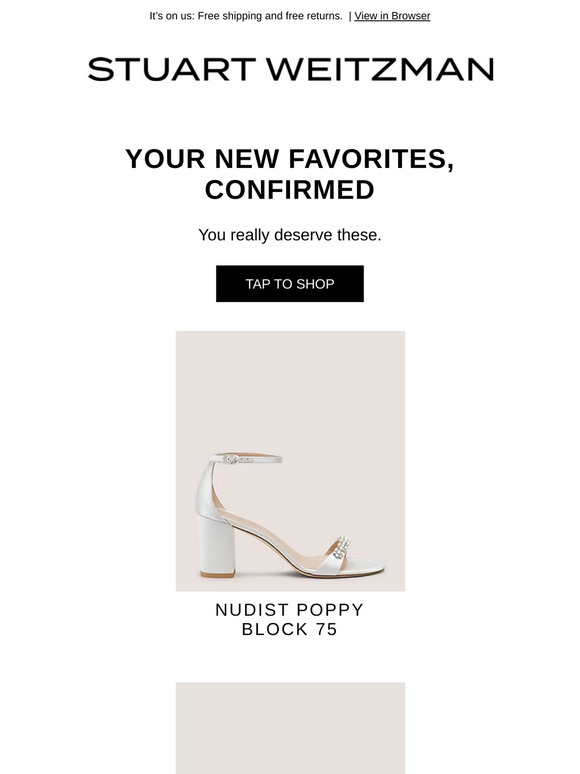Click the STUART word in the logo
The image size is (580, 774).
pos(172,69)
